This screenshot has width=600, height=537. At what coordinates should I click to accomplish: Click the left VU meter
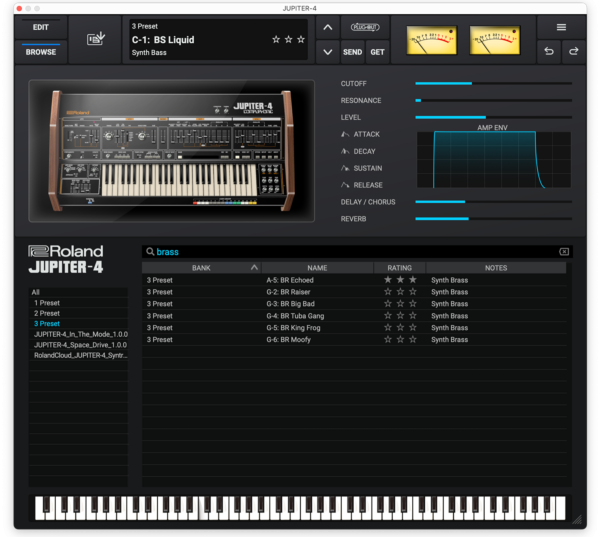pos(431,40)
